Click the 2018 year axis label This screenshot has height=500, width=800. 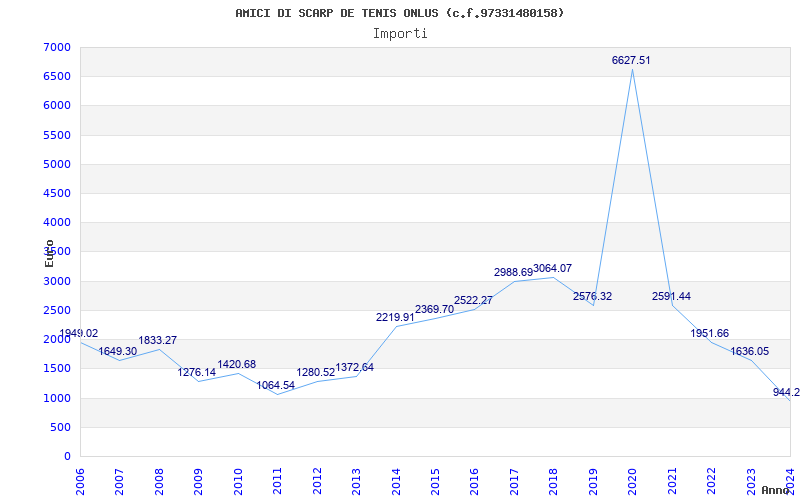(554, 481)
